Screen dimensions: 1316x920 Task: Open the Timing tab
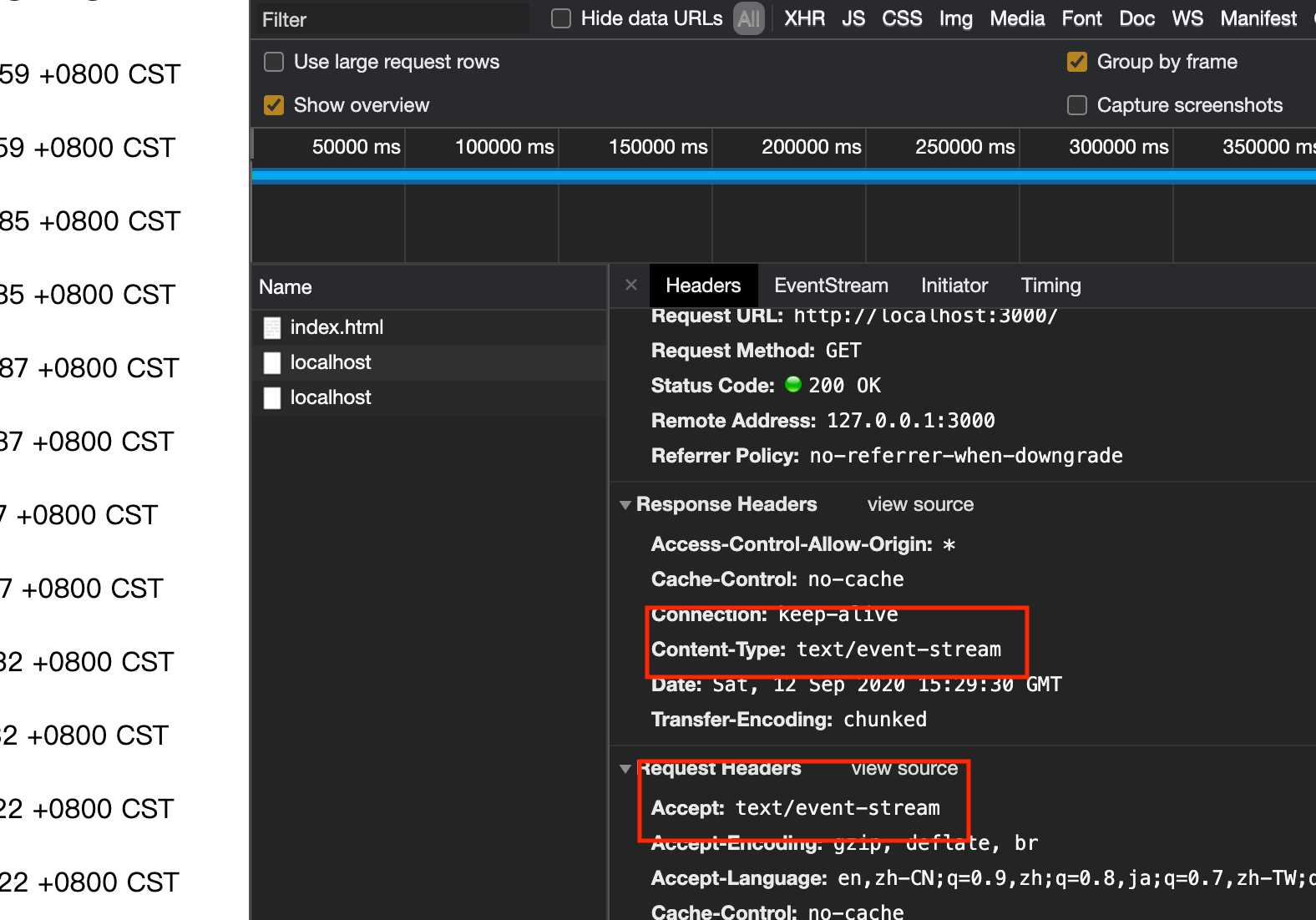tap(1050, 286)
